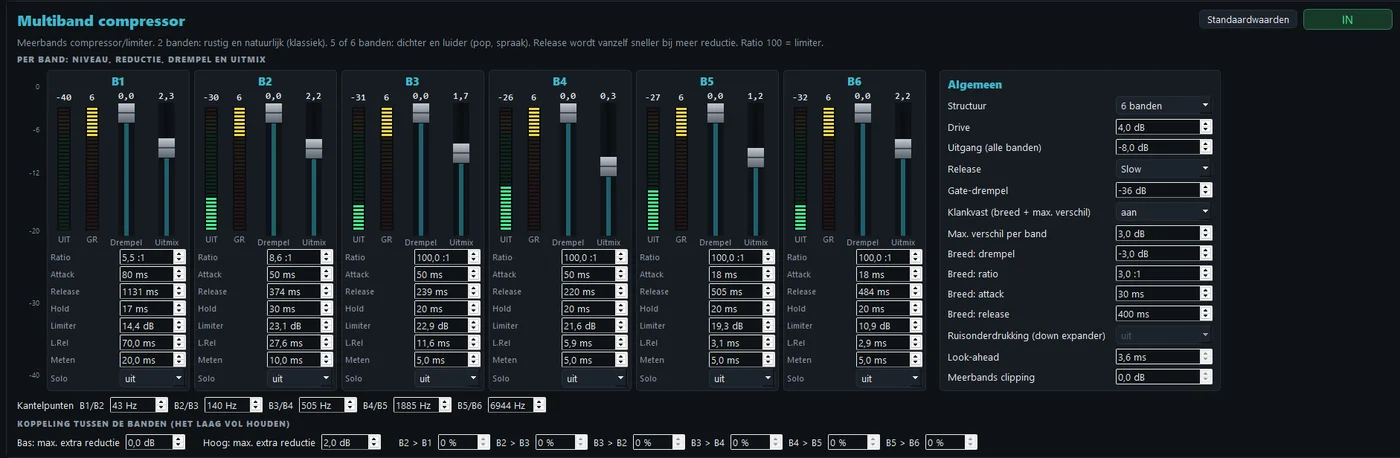Click the Gate-drempel field -36 dB
This screenshot has height=458, width=1400.
tap(1164, 190)
